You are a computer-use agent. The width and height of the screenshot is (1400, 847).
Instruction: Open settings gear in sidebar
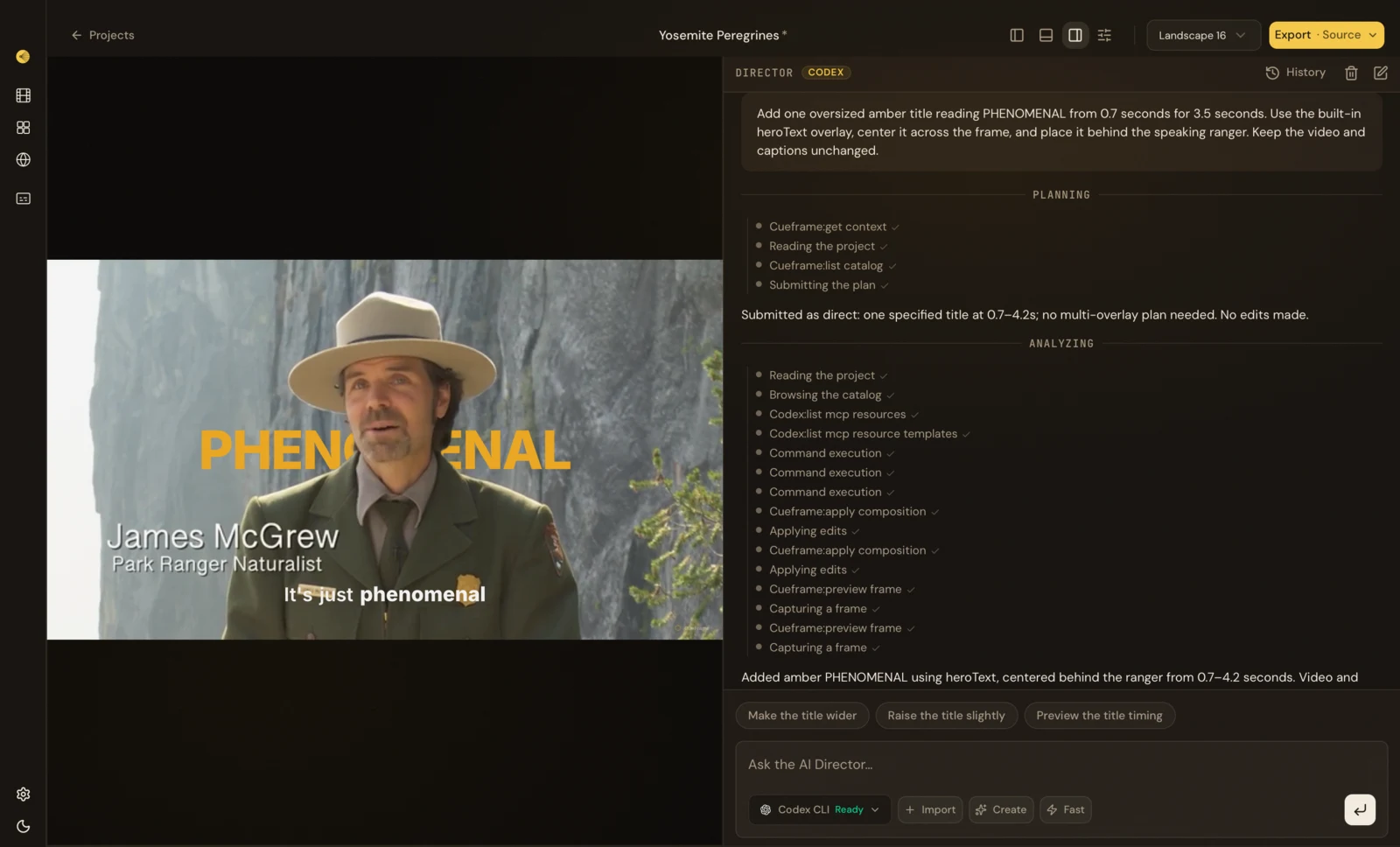point(24,794)
